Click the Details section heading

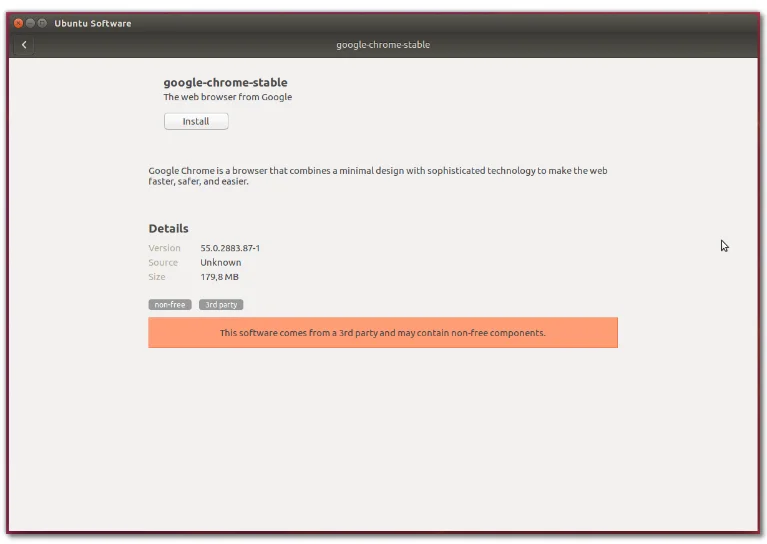[169, 228]
